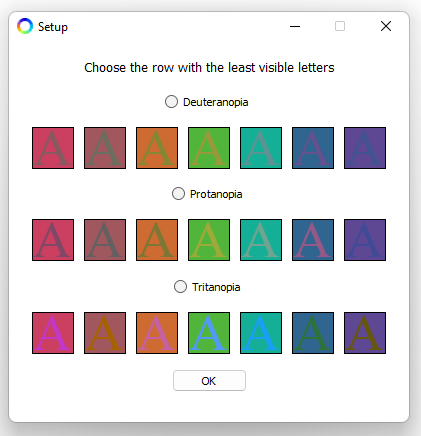
Task: Click the dusty rose swatch in the Protanopia row
Action: tap(105, 240)
